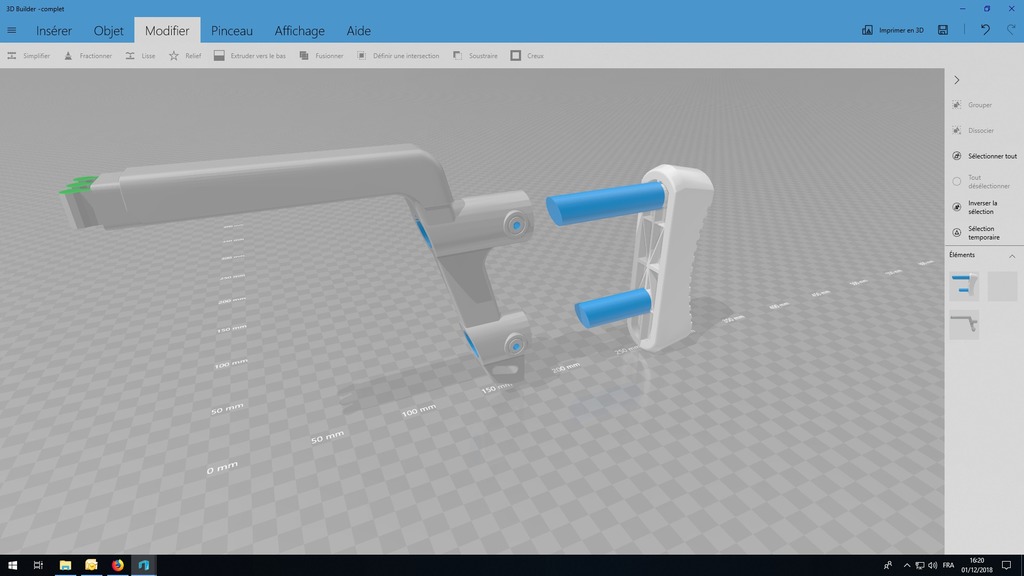Collapse the right side panel chevron
Viewport: 1024px width, 576px height.
pos(957,80)
